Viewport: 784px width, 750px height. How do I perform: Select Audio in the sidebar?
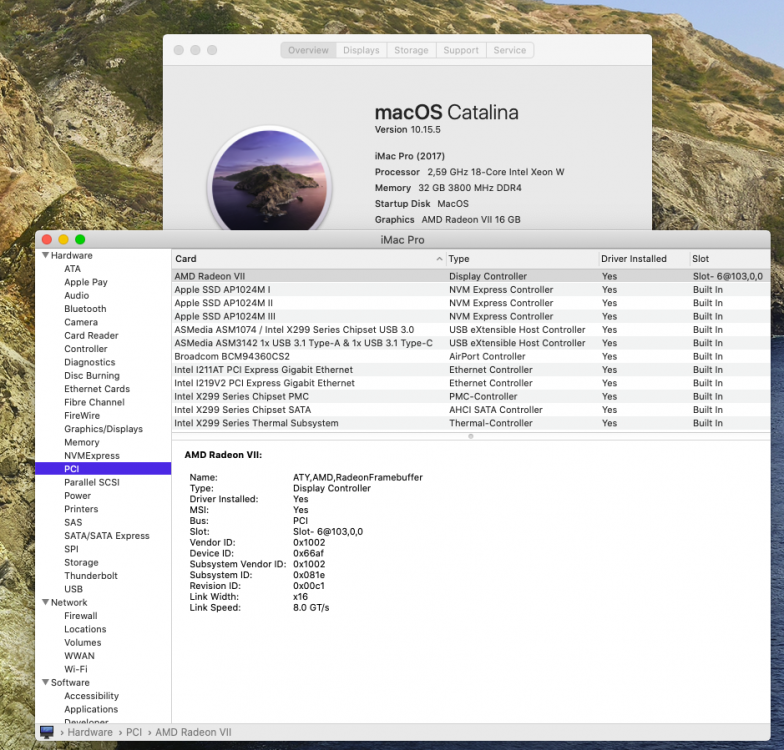[76, 296]
